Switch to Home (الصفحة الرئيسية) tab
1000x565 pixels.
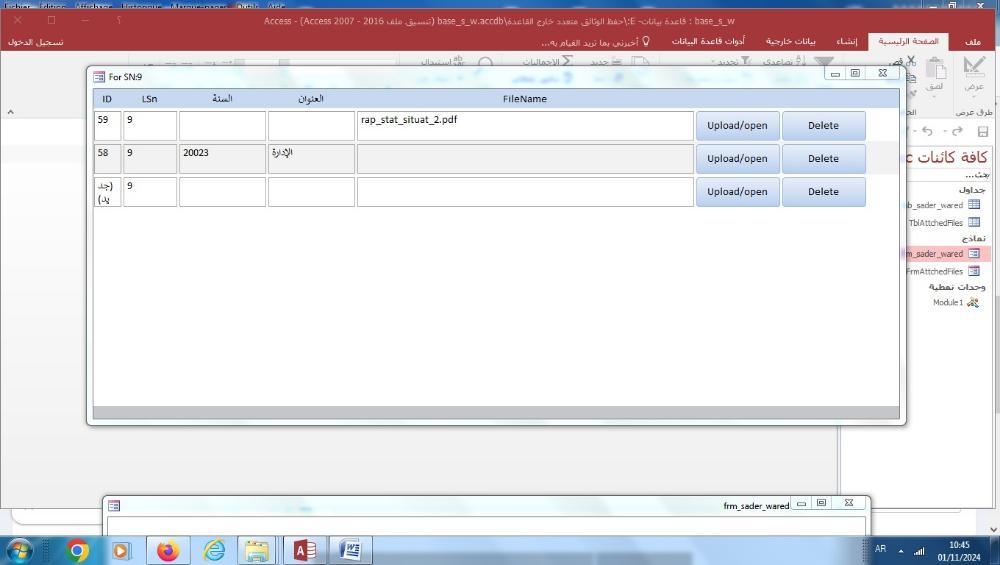[x=908, y=41]
